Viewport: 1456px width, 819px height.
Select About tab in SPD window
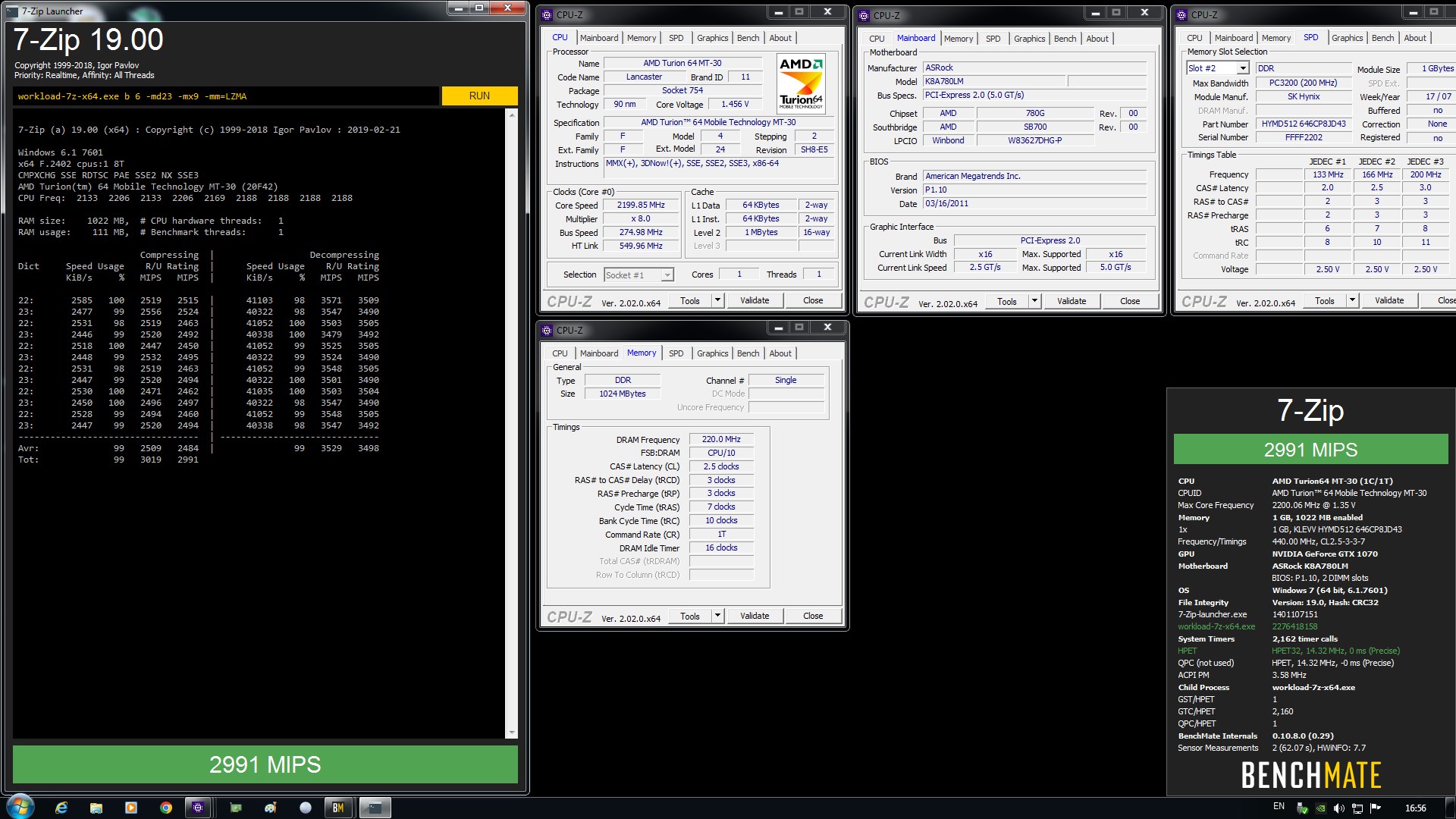coord(1414,38)
